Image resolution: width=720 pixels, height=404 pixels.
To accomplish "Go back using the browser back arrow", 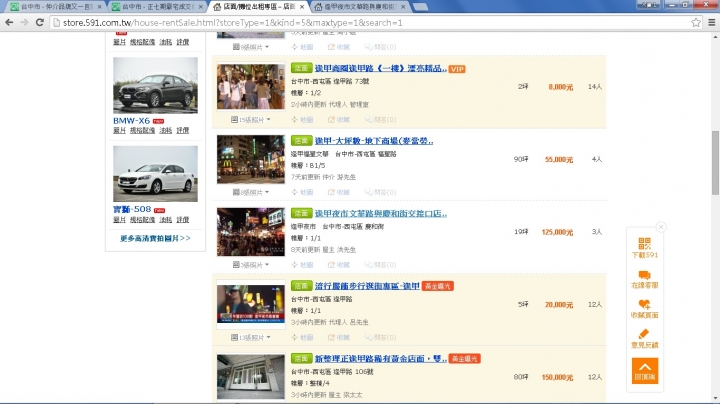I will tap(9, 22).
